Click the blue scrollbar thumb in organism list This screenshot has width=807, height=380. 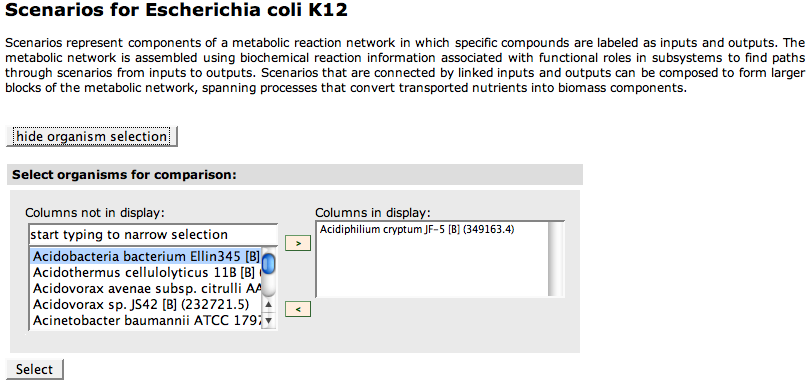tap(269, 264)
